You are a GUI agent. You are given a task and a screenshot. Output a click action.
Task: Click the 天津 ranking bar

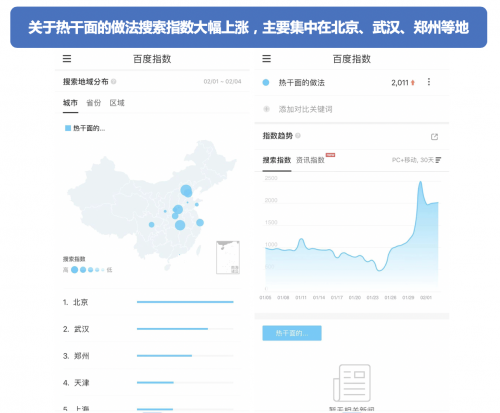185,382
